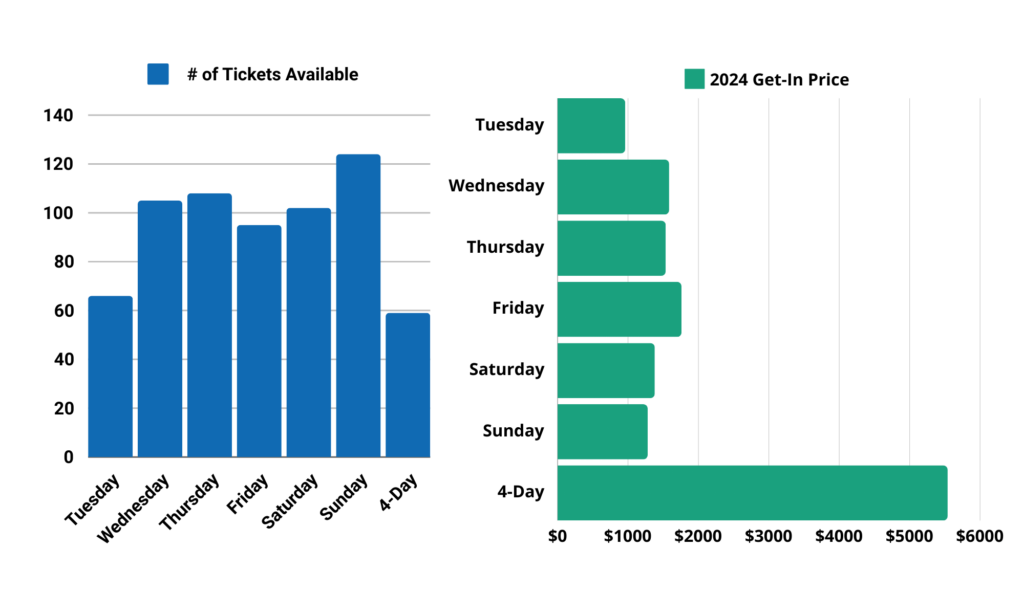
Task: Click the blue Friday tickets bar
Action: tap(259, 341)
